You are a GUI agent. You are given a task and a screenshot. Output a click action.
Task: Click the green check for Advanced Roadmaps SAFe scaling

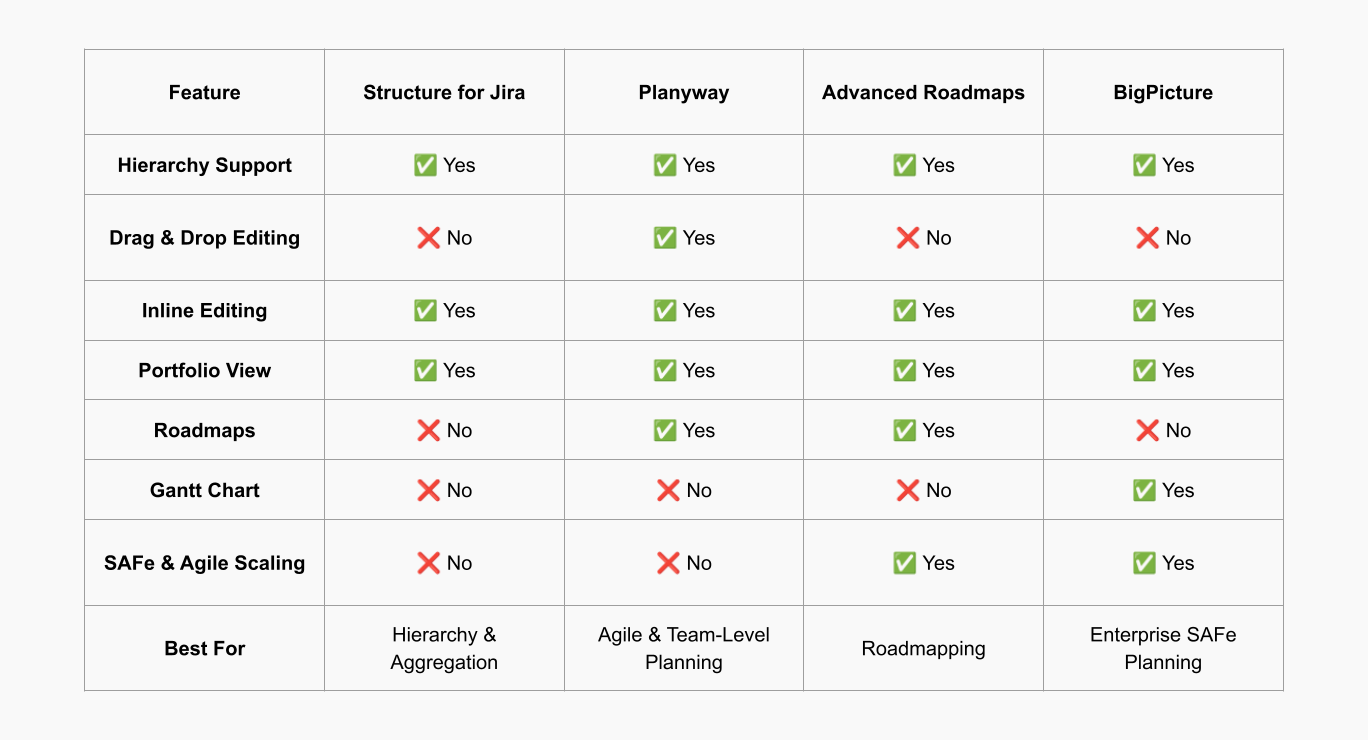(x=904, y=564)
